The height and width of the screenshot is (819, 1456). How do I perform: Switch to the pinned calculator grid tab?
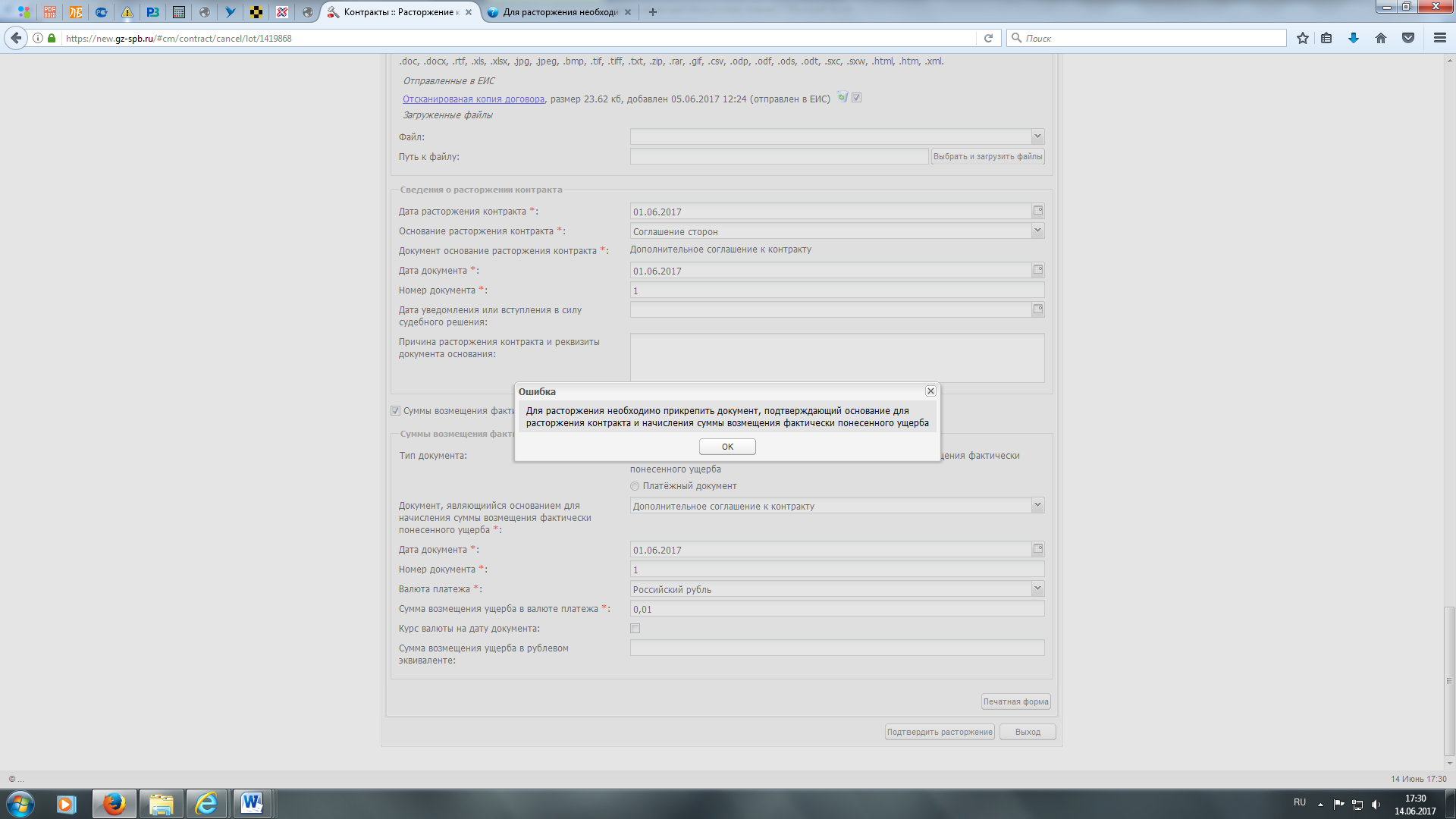click(x=179, y=12)
